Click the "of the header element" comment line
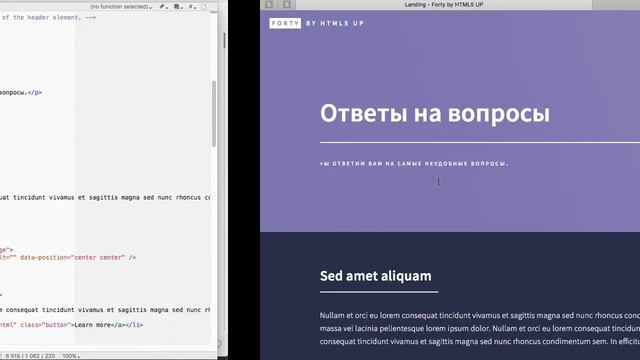640x360 pixels. tap(48, 18)
